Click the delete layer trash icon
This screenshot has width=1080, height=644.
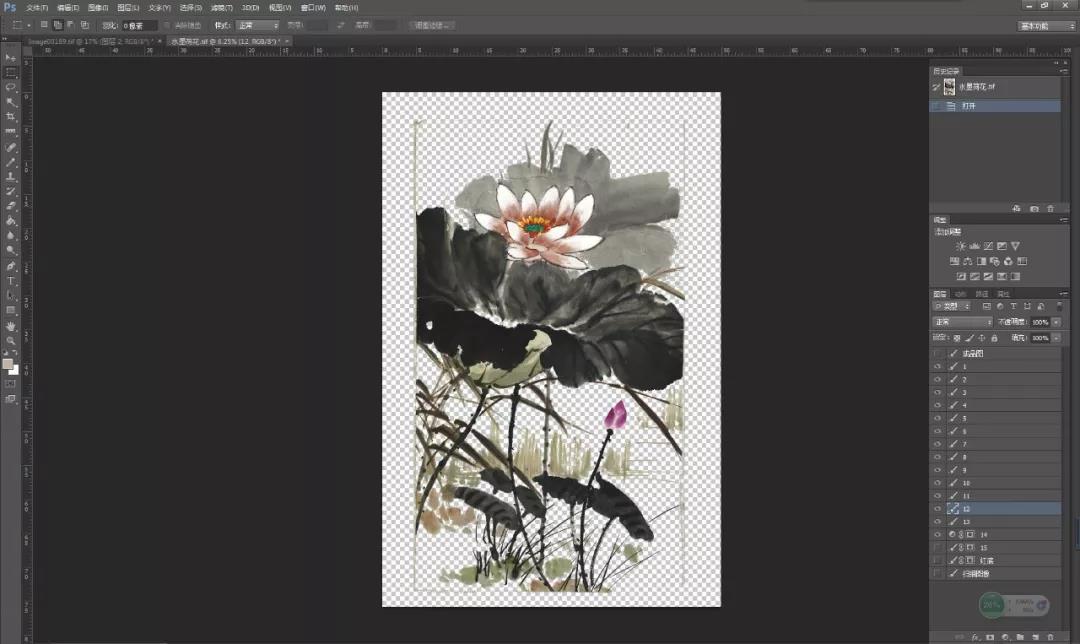(x=1051, y=636)
